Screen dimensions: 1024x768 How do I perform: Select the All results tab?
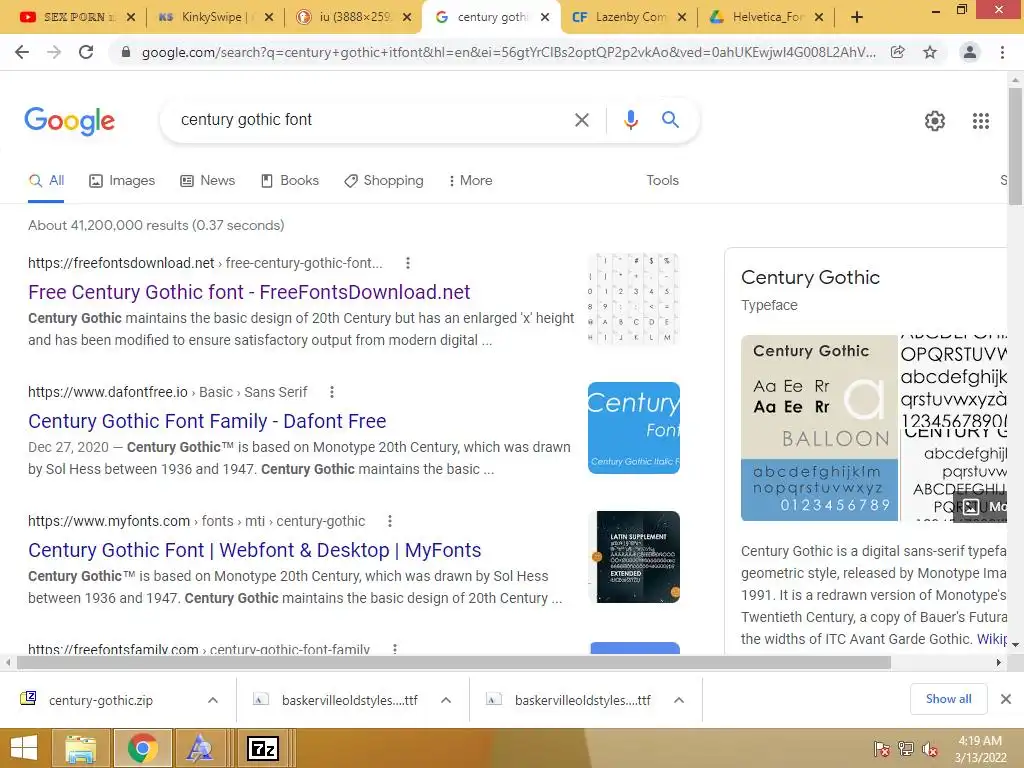click(x=46, y=181)
